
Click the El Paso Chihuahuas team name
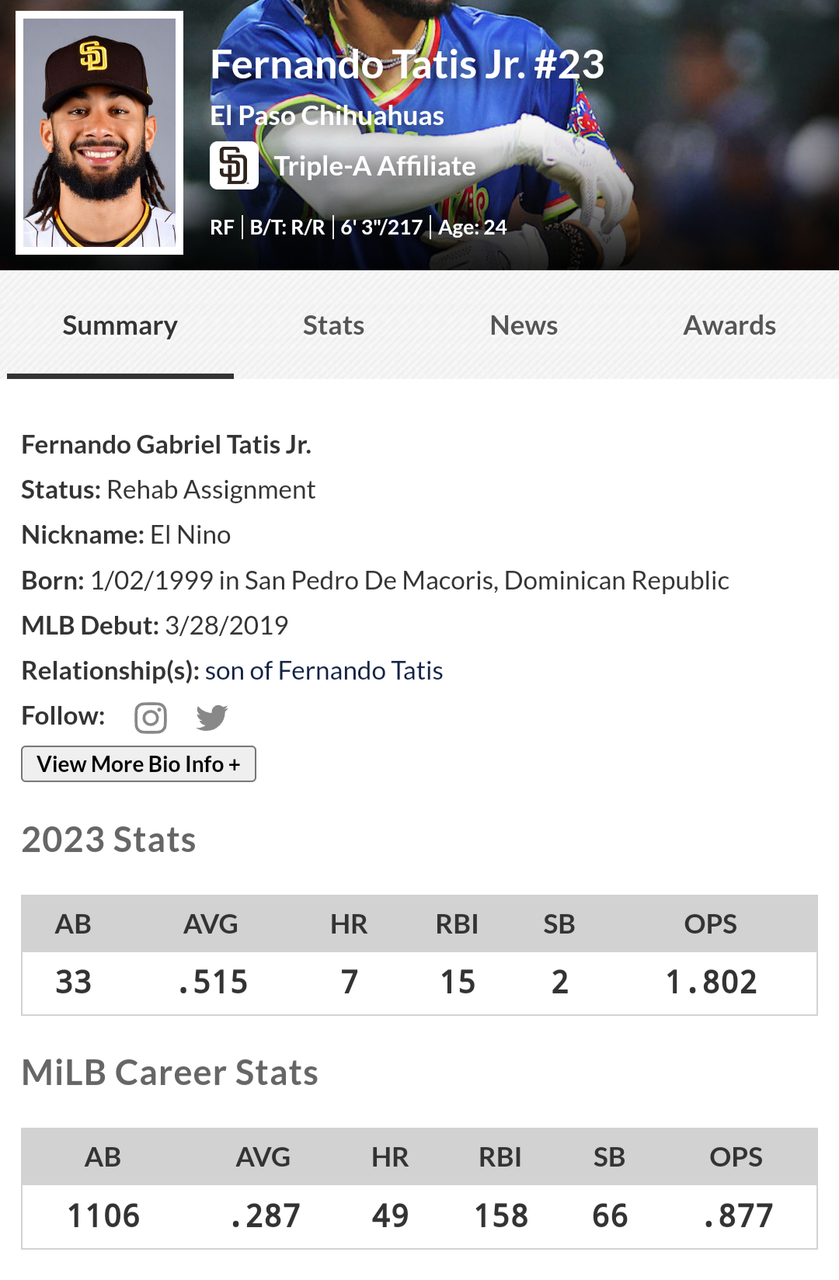click(x=327, y=116)
